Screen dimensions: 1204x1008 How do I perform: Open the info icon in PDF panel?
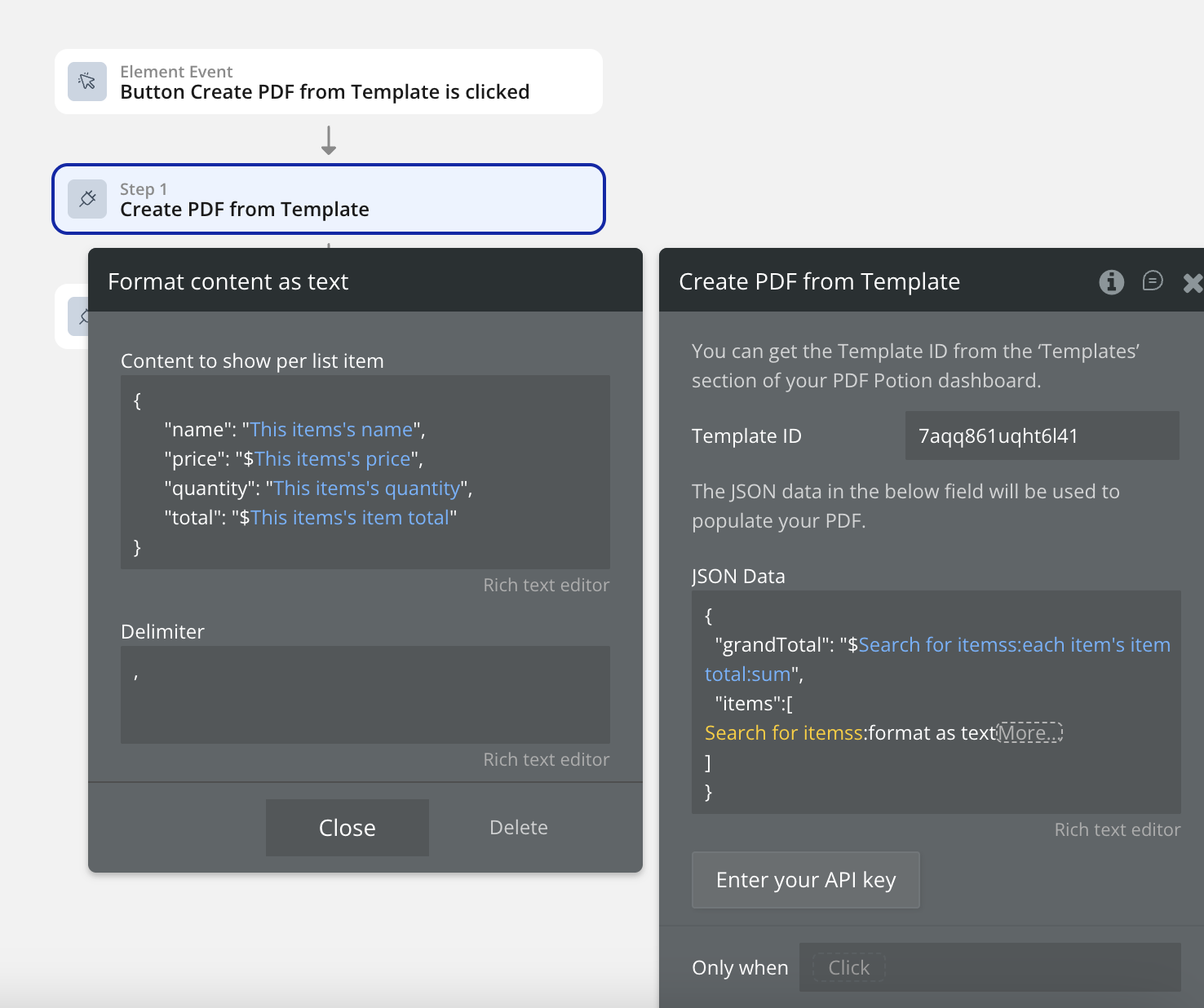[1111, 282]
